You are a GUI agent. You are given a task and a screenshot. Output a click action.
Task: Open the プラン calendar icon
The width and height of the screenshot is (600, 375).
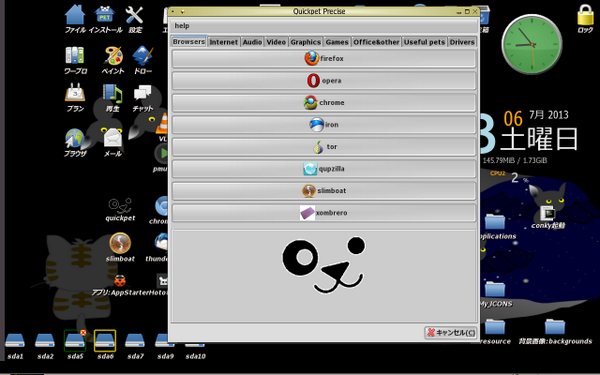75,98
